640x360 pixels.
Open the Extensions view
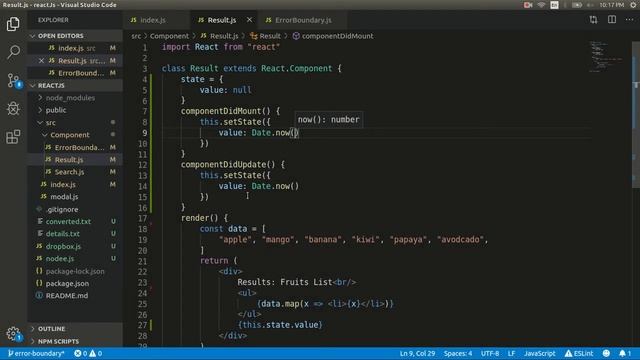[13, 137]
